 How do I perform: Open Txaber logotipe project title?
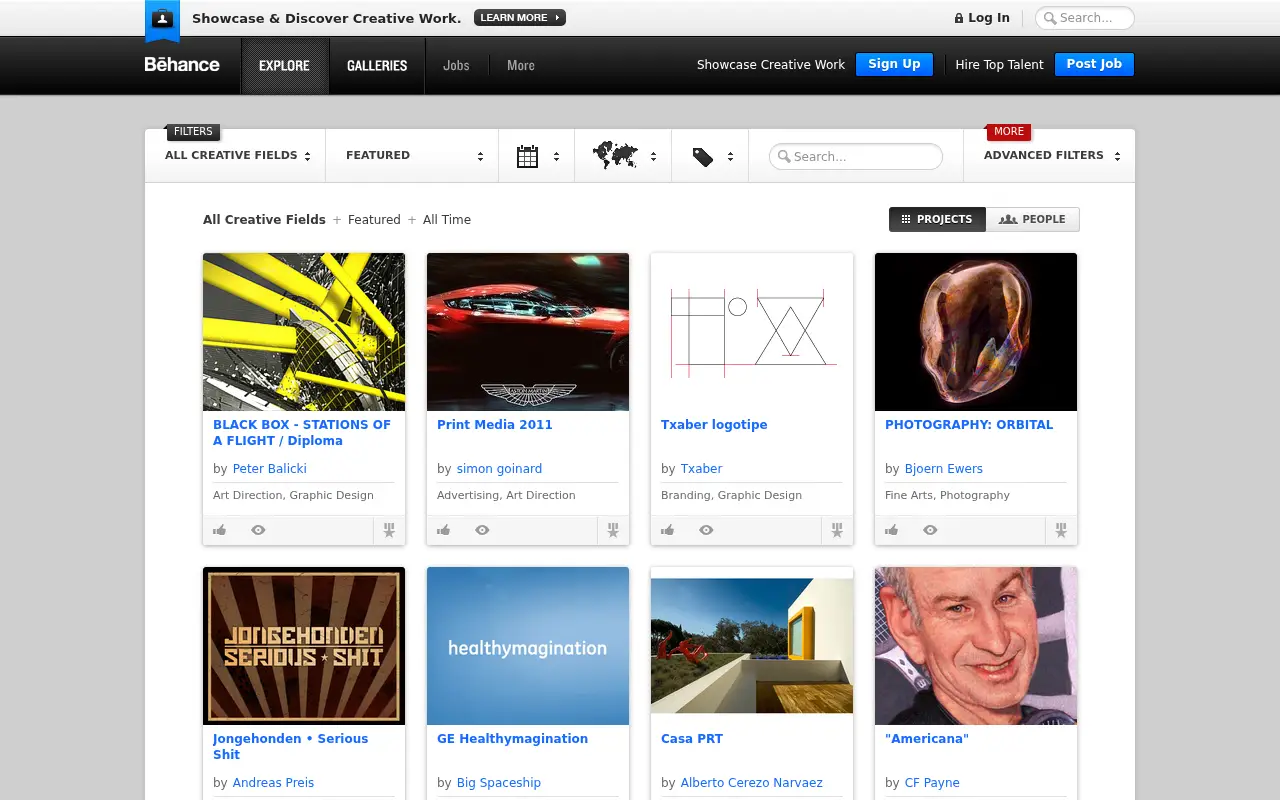click(x=714, y=425)
